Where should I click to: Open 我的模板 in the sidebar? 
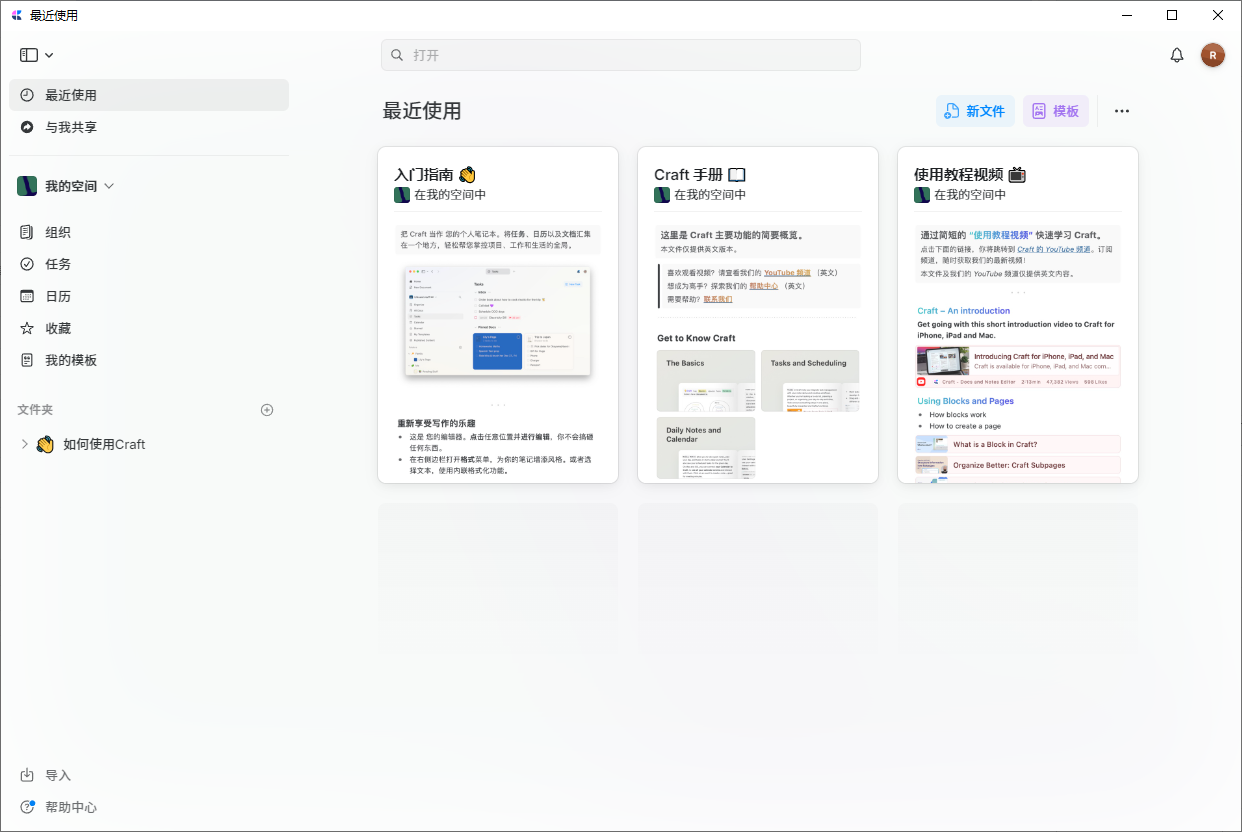point(149,360)
